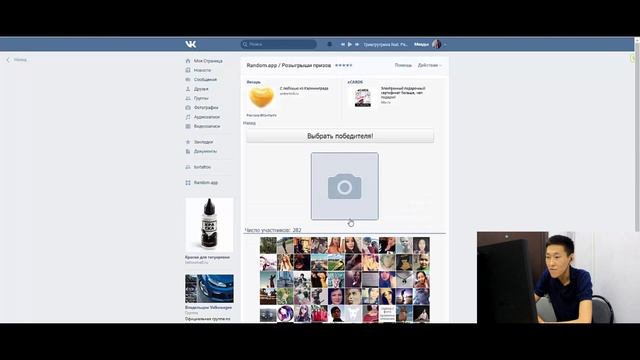Skip to previous track in header player
Viewport: 640px width, 360px height.
coord(343,44)
